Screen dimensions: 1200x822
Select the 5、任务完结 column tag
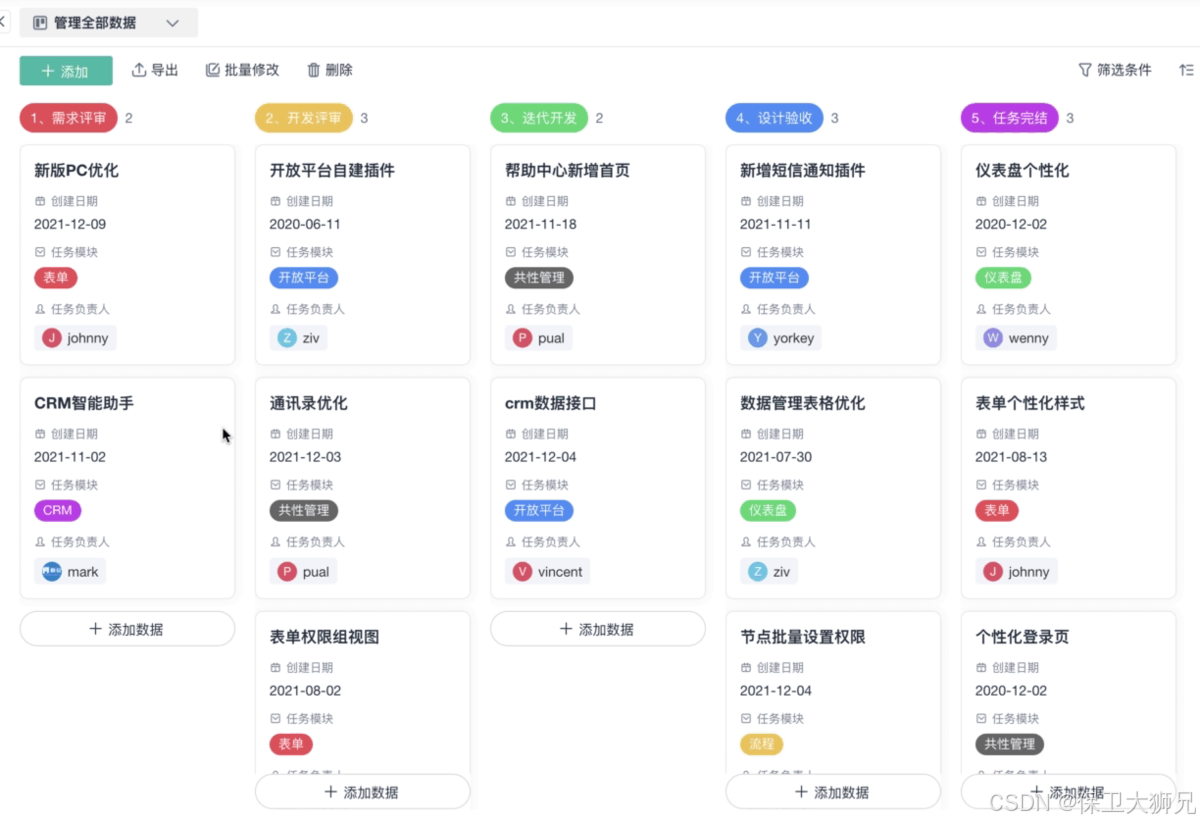pos(1010,118)
